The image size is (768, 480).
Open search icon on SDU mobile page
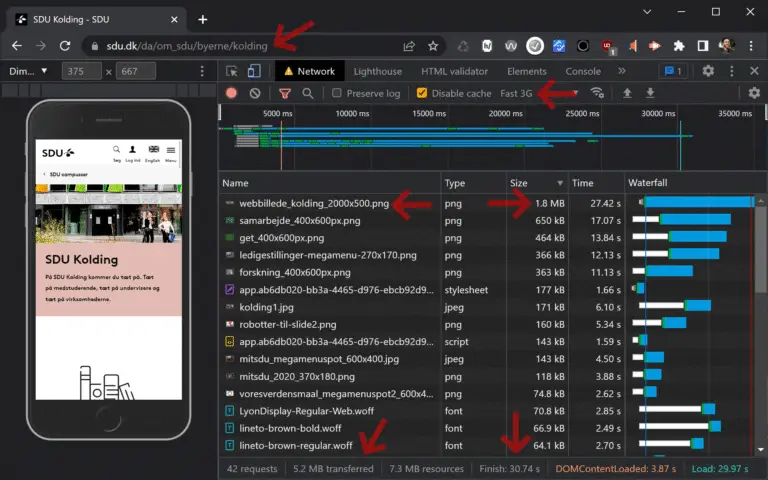coord(117,153)
